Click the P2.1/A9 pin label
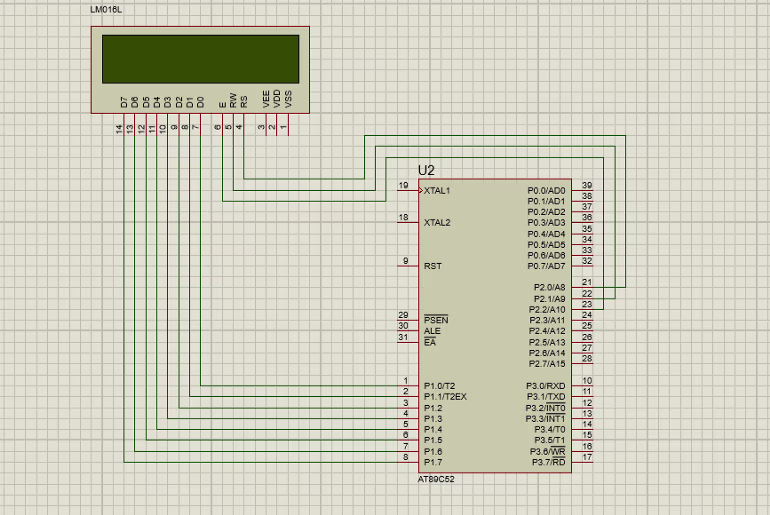This screenshot has width=770, height=515. [x=550, y=299]
